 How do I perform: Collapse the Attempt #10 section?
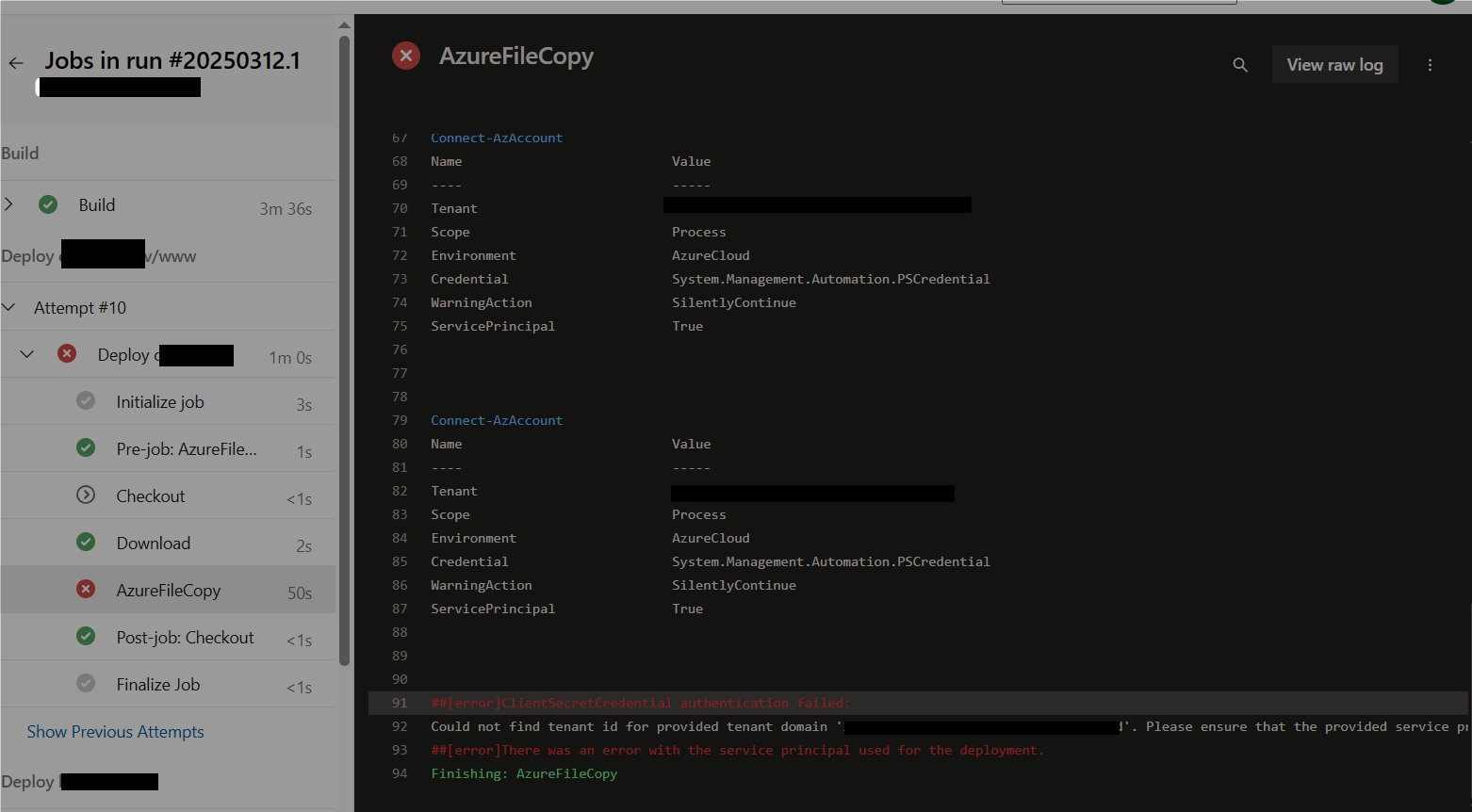(9, 306)
